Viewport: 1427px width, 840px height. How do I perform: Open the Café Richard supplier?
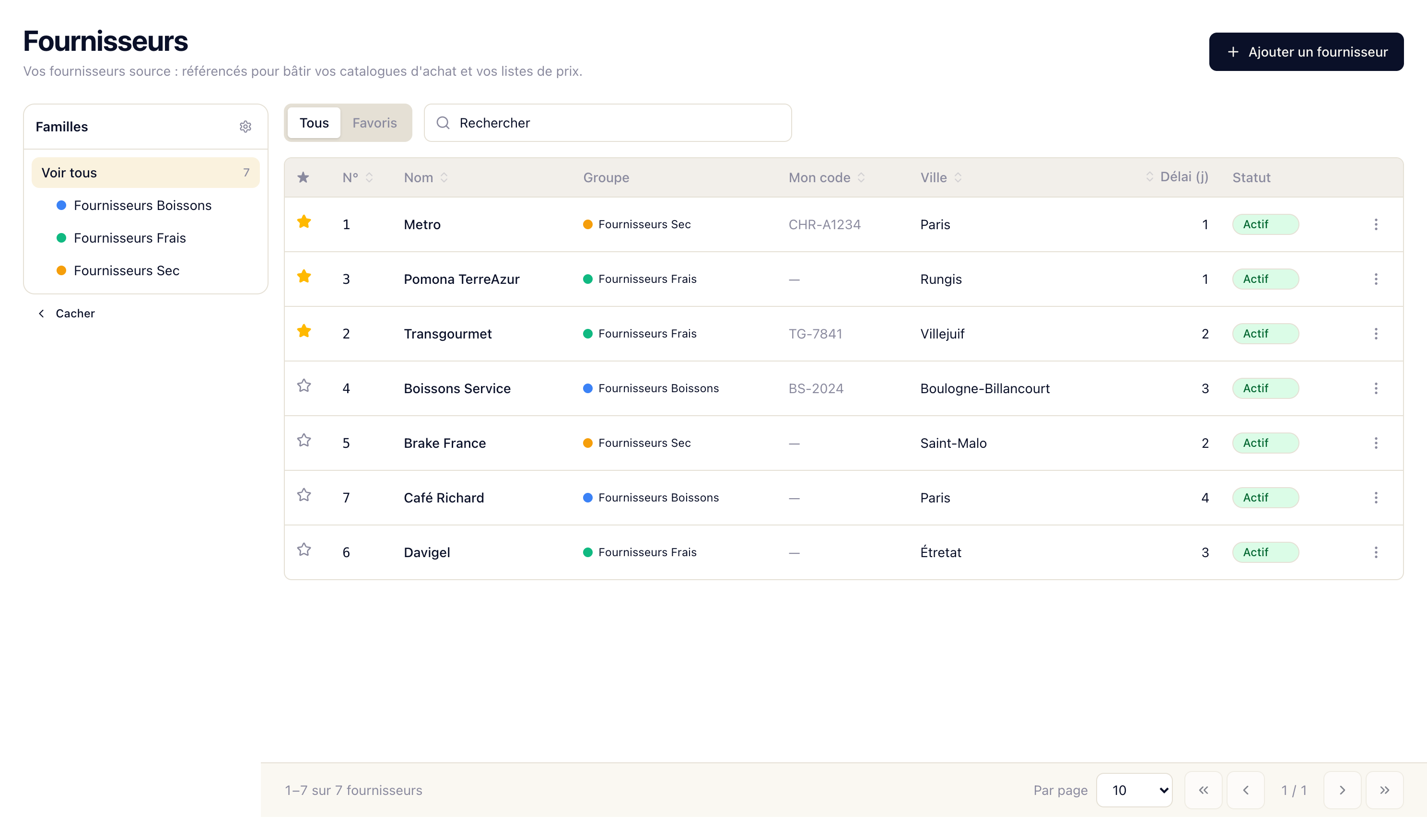click(444, 498)
